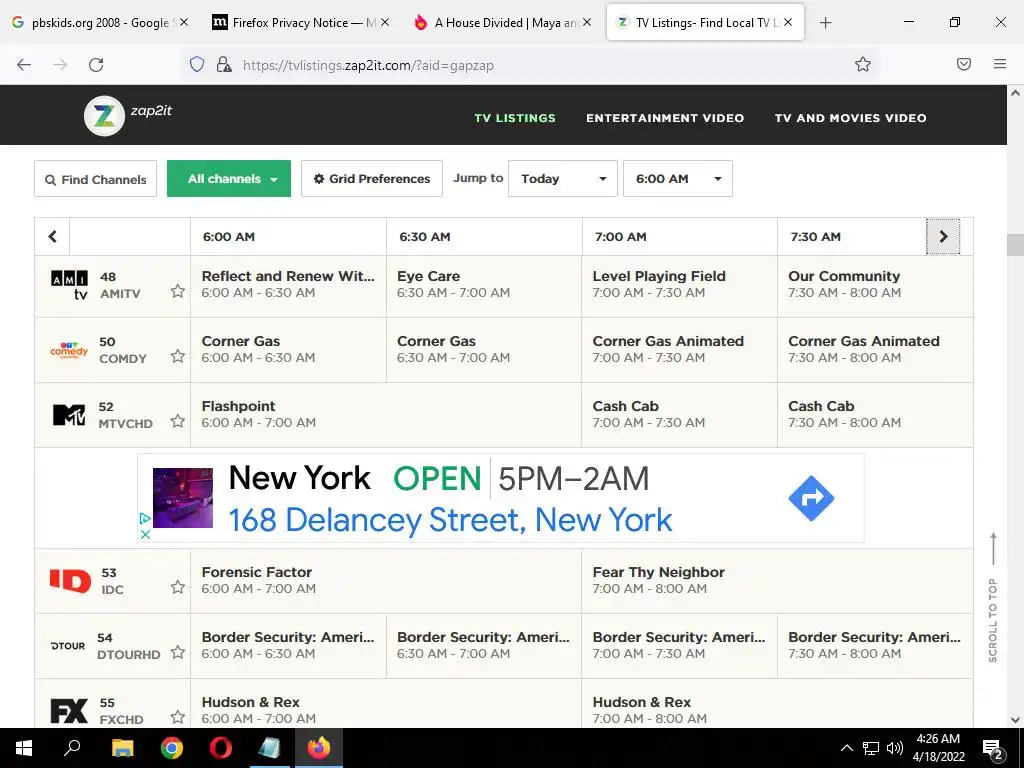The image size is (1024, 768).
Task: Open the Comedy channel logo
Action: 69,351
